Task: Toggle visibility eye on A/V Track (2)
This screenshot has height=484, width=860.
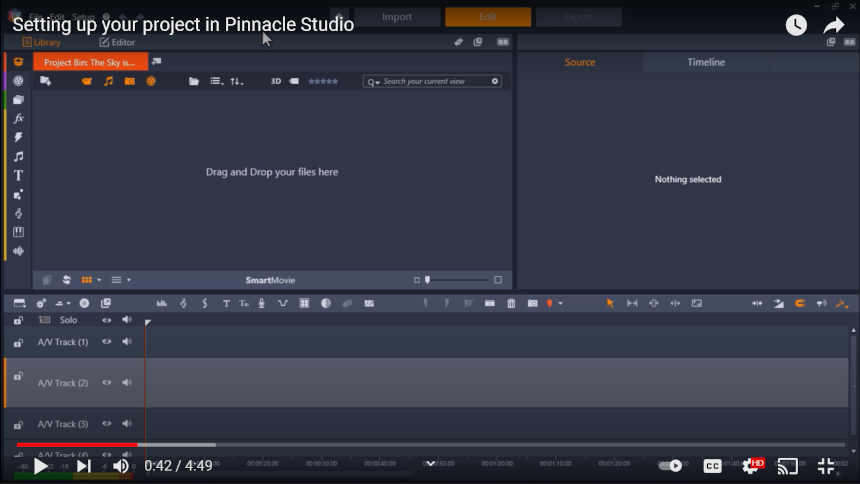Action: (106, 382)
